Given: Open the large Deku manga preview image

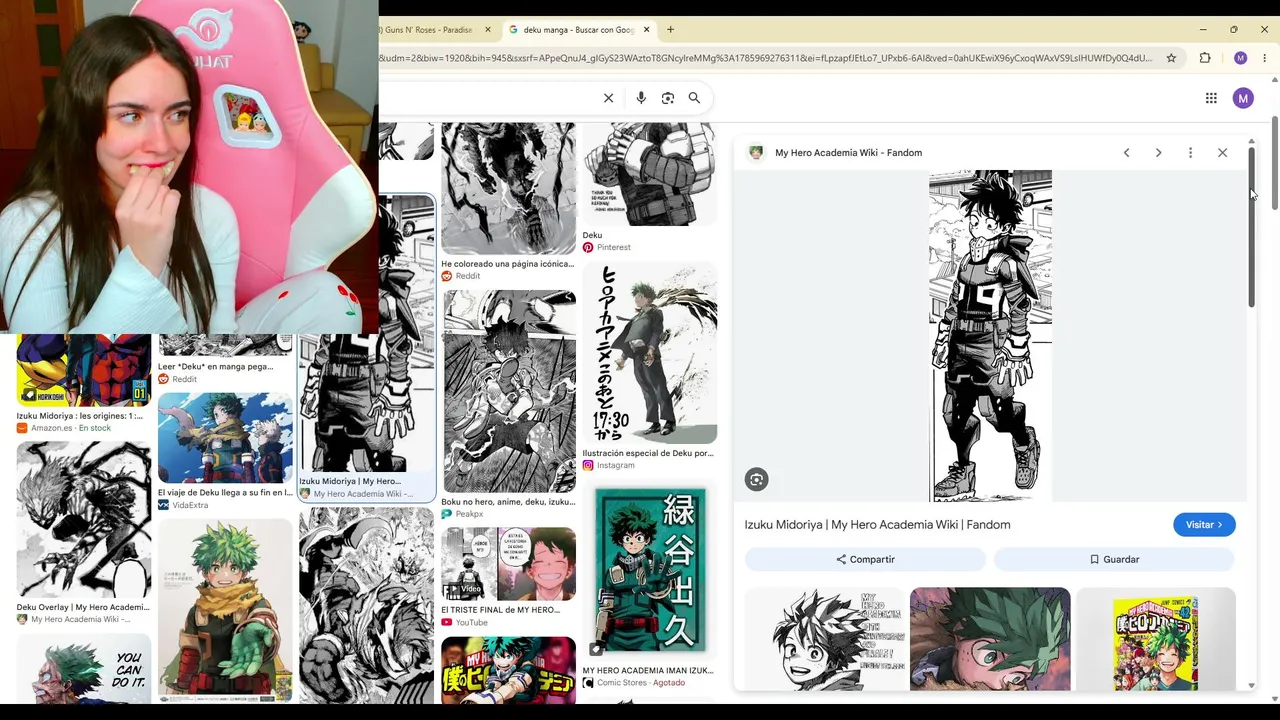Looking at the screenshot, I should pyautogui.click(x=990, y=336).
